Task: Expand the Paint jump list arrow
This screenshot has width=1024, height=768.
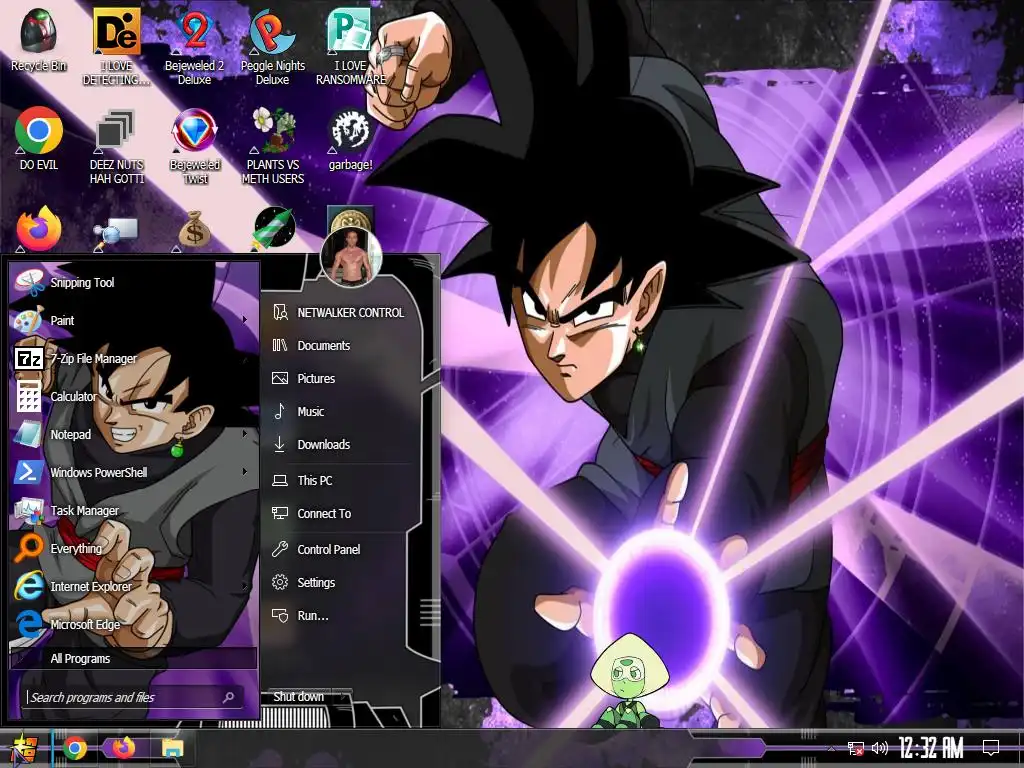Action: (x=245, y=320)
